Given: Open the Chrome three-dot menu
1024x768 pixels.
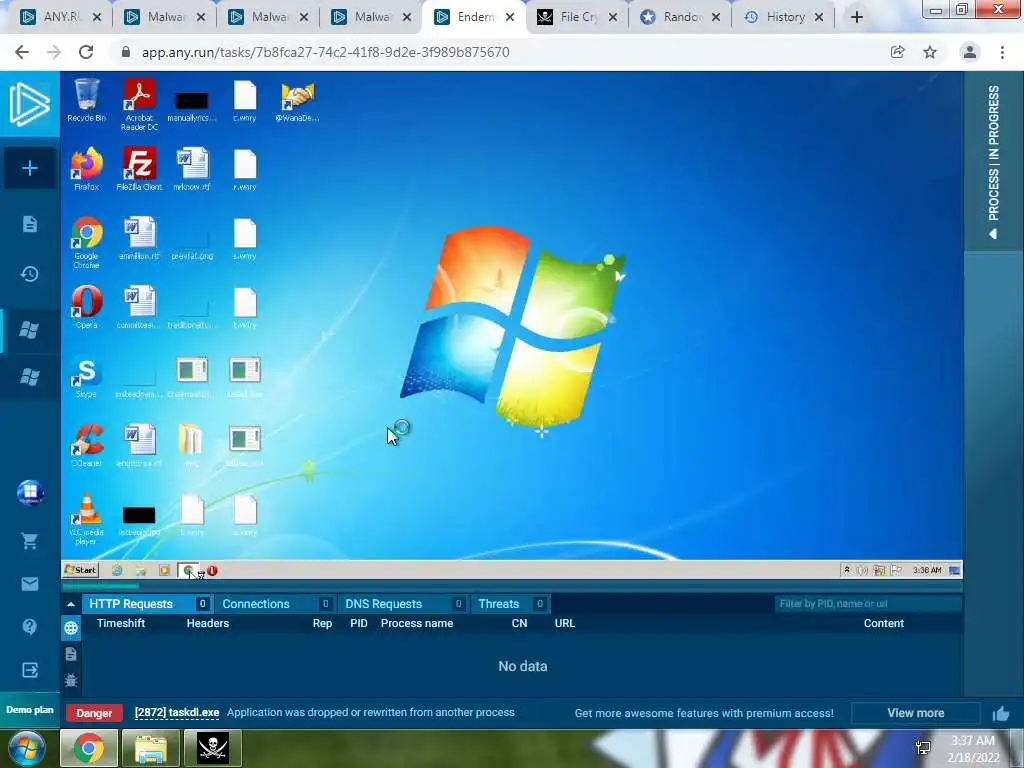Looking at the screenshot, I should coord(1002,52).
